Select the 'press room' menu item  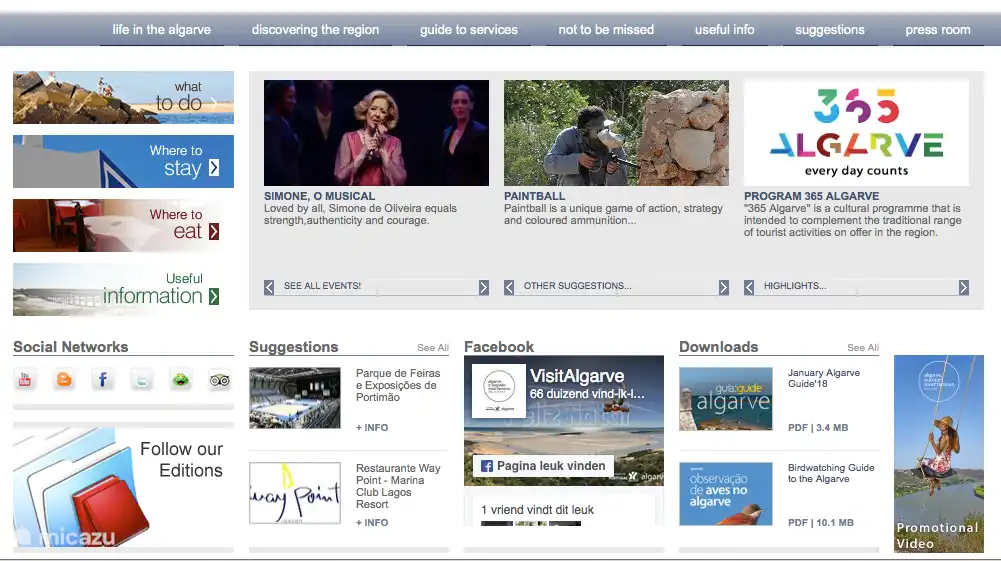[x=937, y=30]
